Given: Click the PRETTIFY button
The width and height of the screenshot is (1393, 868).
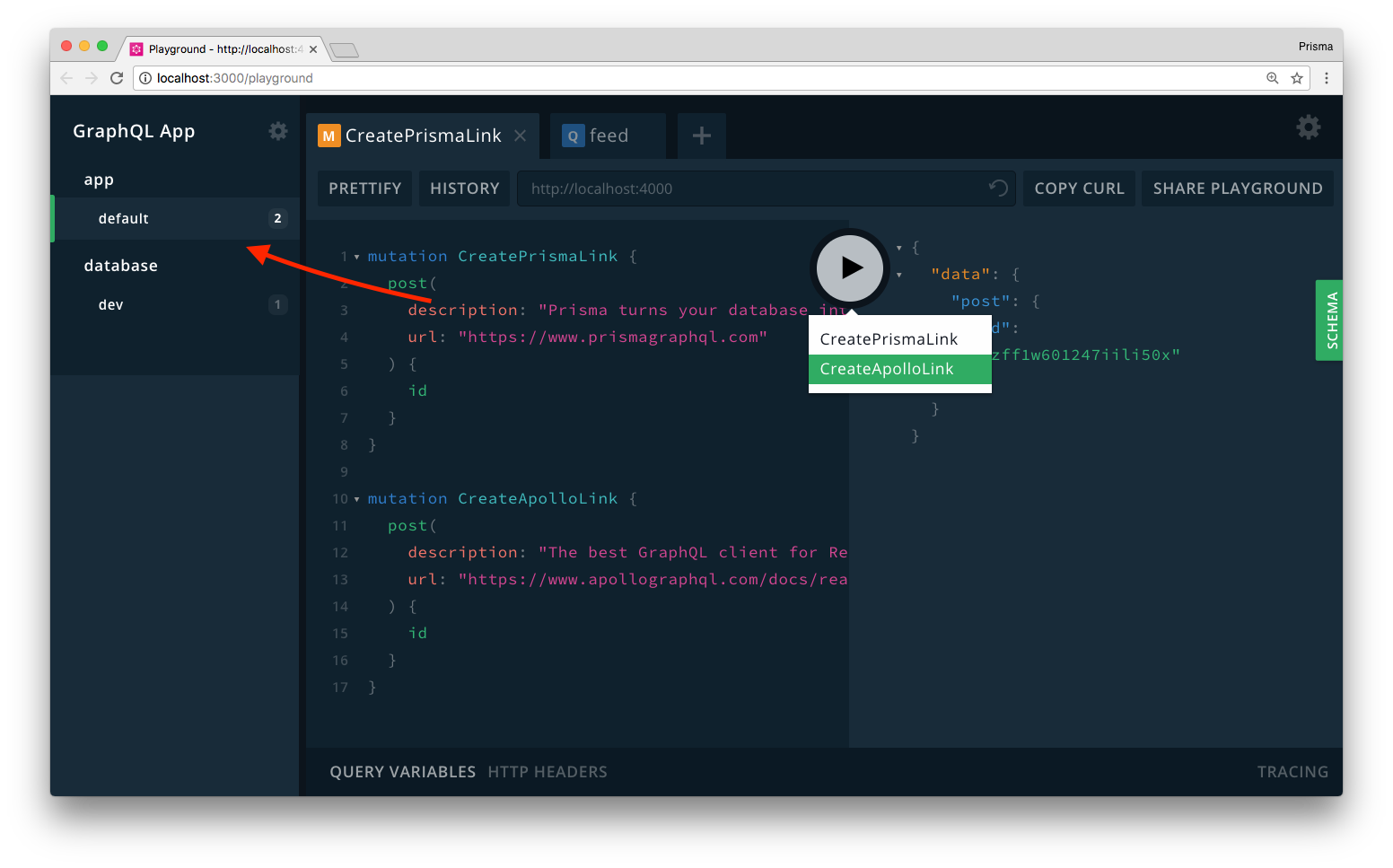Looking at the screenshot, I should [364, 188].
